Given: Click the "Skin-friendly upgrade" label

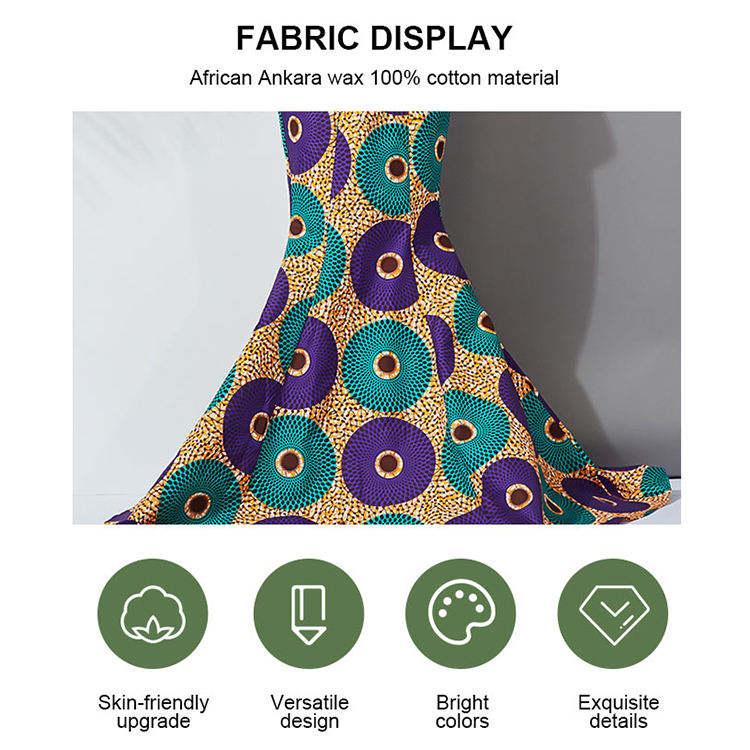Looking at the screenshot, I should coord(154,712).
